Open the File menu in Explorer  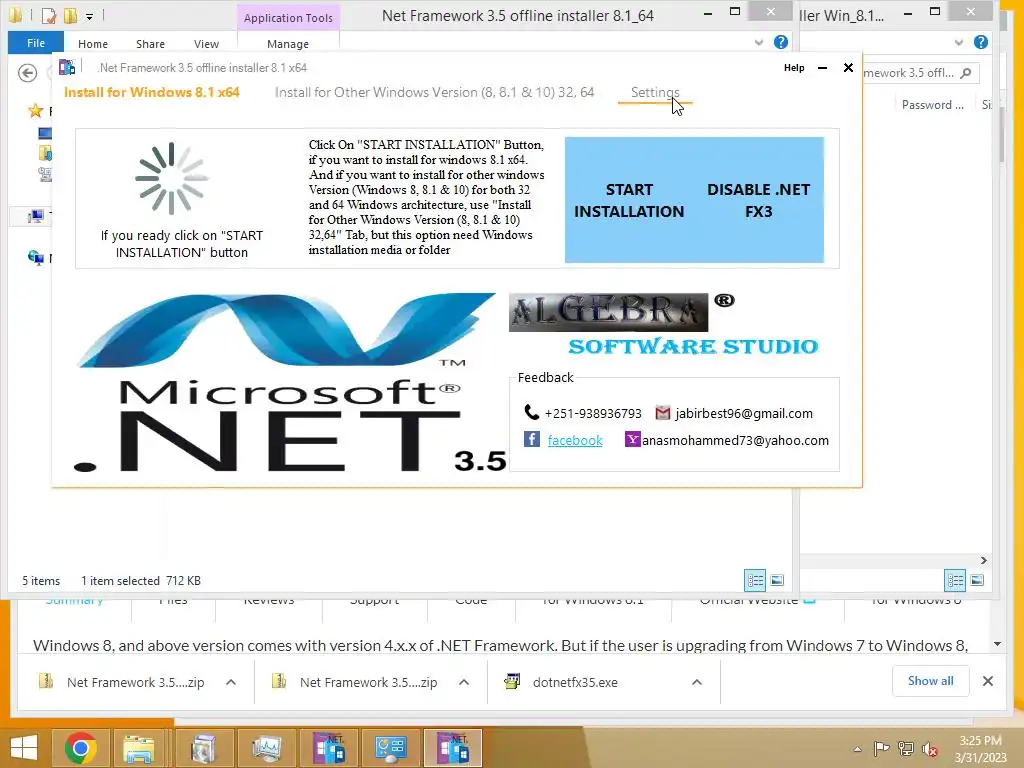tap(36, 43)
